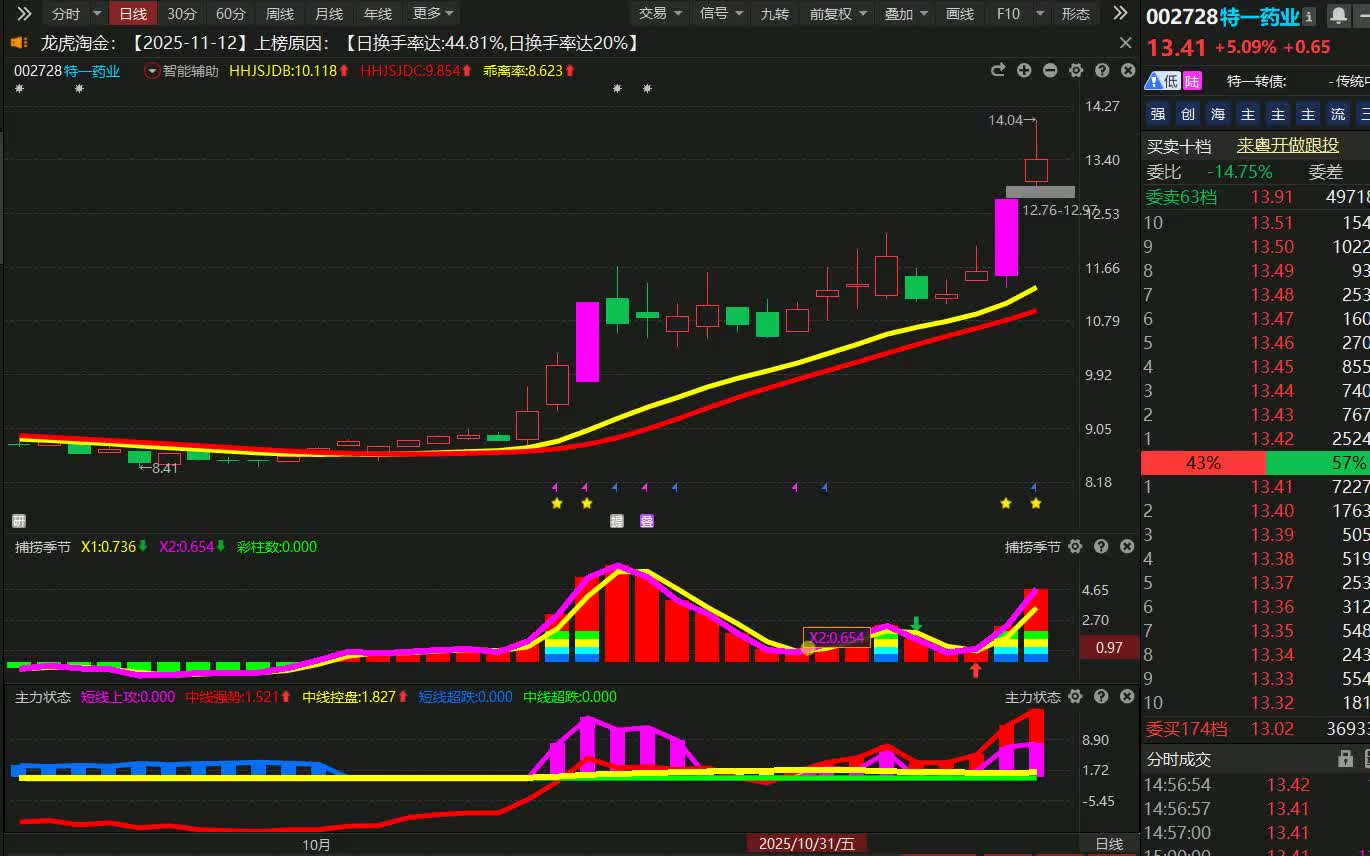
Task: Open settings gear for 捕捞季节 indicator
Action: pos(1076,547)
